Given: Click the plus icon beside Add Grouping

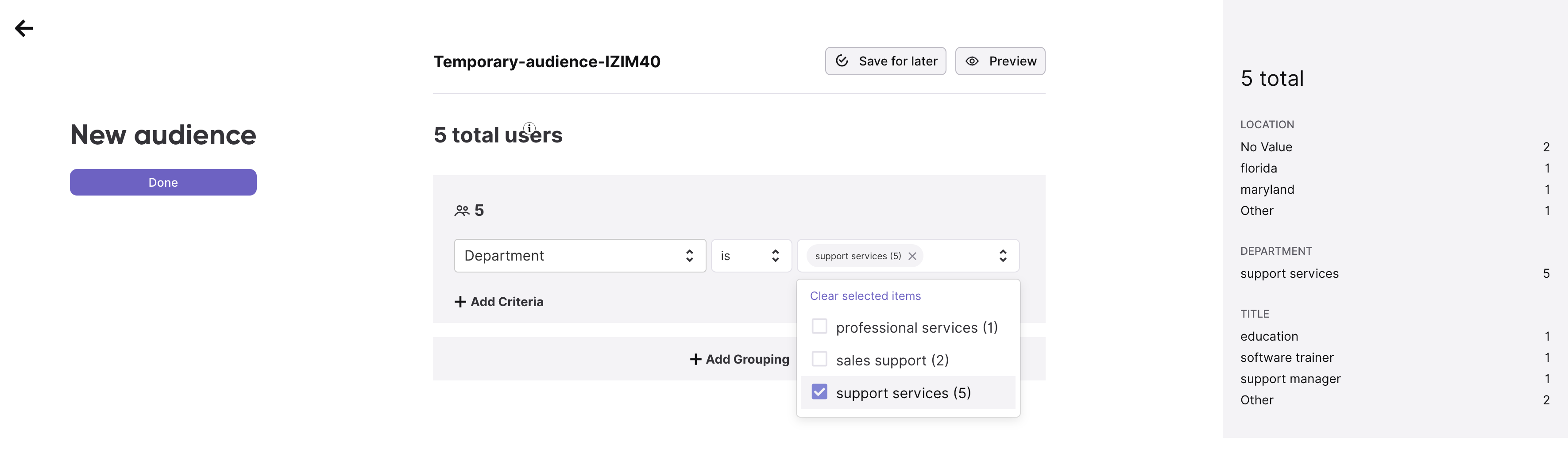Looking at the screenshot, I should click(x=695, y=359).
